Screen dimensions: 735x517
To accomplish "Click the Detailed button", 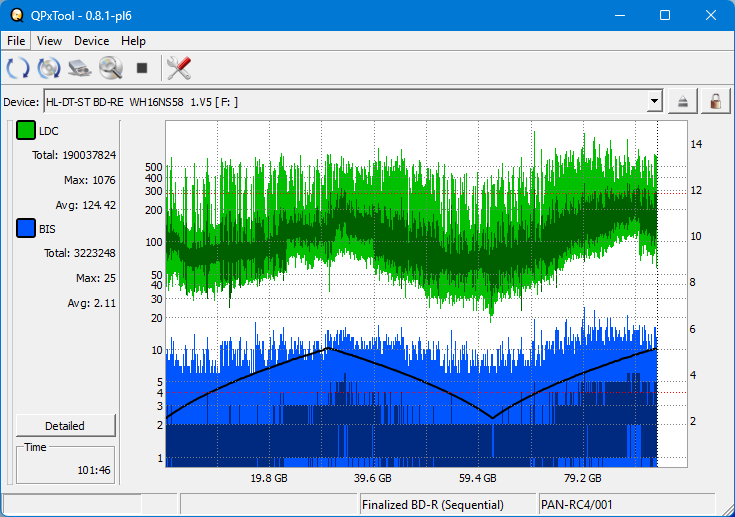I will tap(65, 426).
